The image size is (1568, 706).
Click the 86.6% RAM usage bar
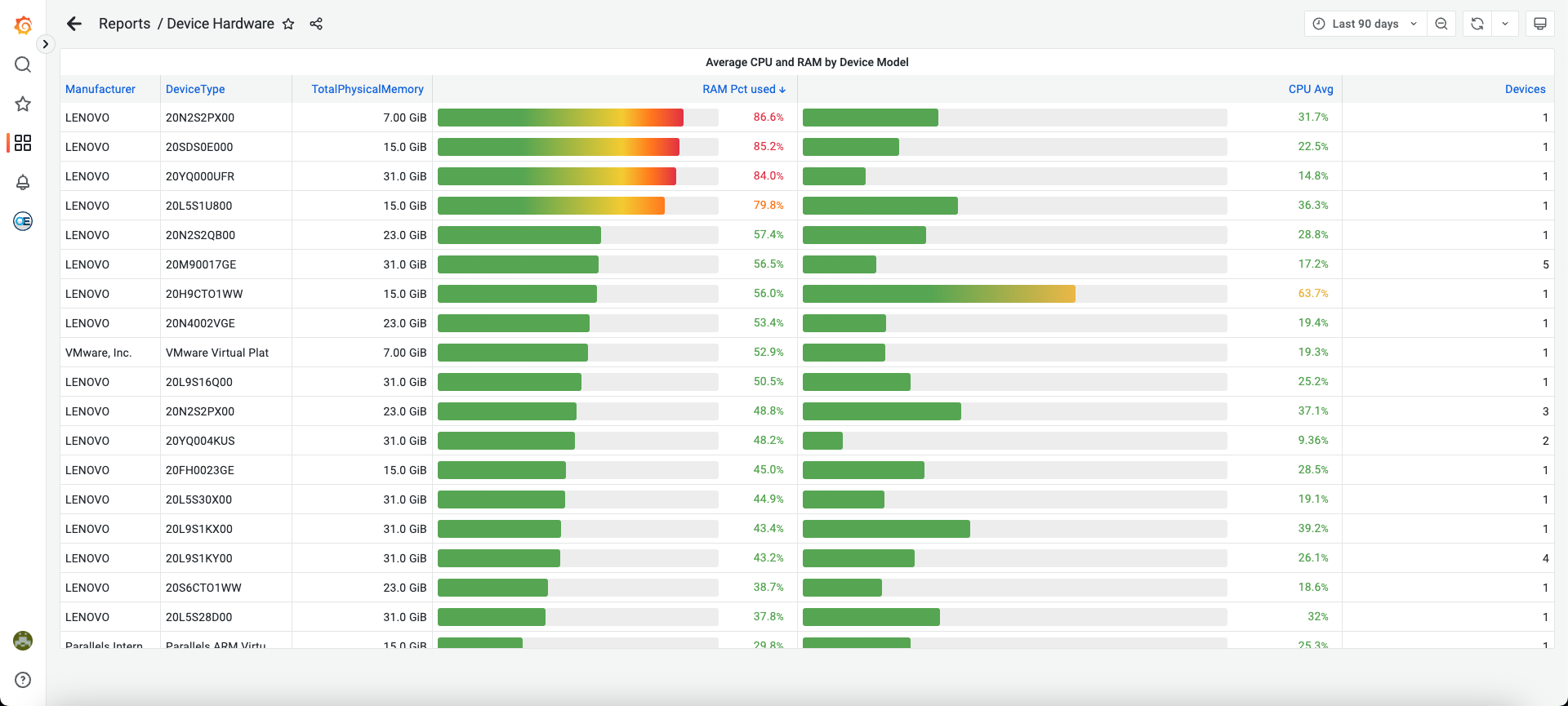pyautogui.click(x=560, y=118)
